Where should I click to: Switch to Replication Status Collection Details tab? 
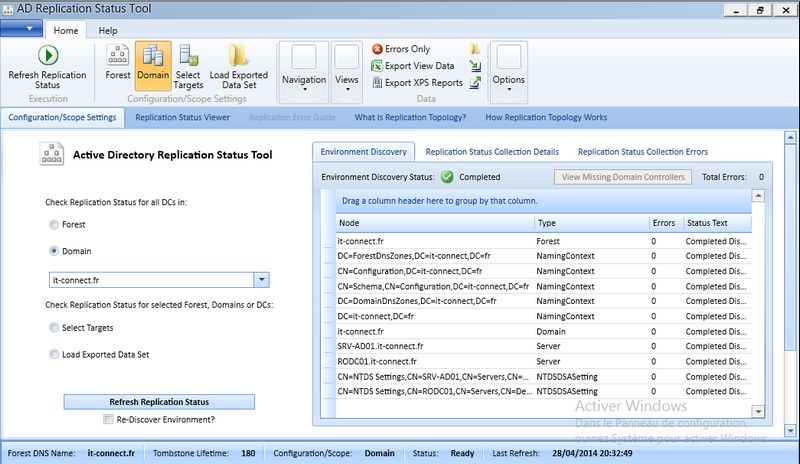pyautogui.click(x=491, y=152)
